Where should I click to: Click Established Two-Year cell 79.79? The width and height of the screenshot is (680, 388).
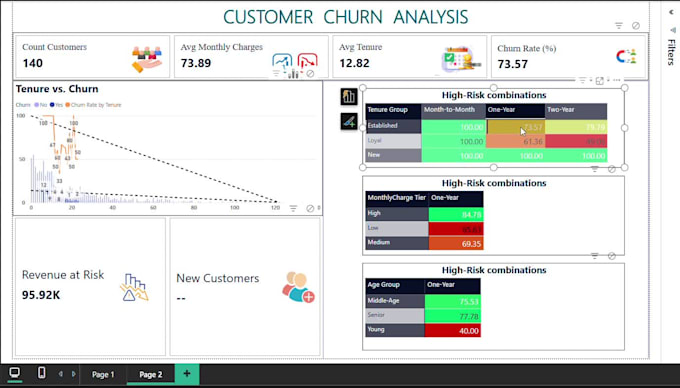click(576, 127)
